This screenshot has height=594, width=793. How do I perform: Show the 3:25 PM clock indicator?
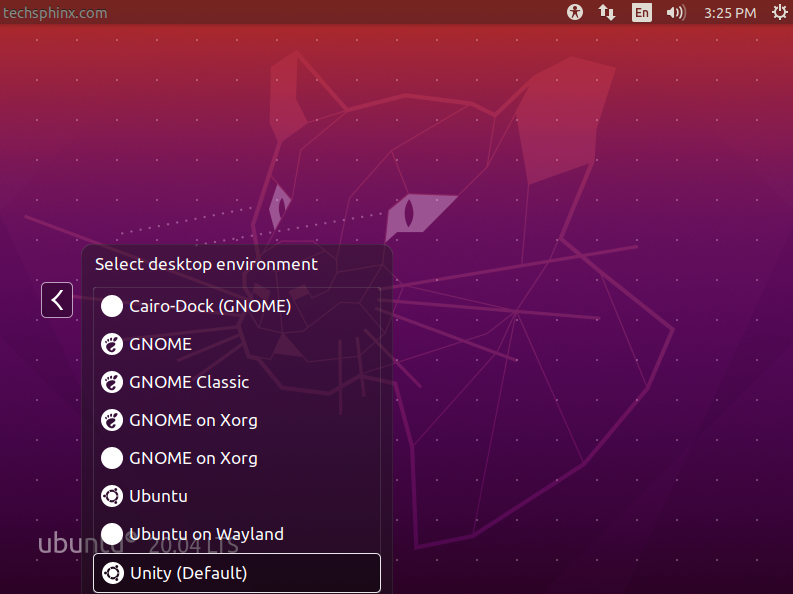730,13
